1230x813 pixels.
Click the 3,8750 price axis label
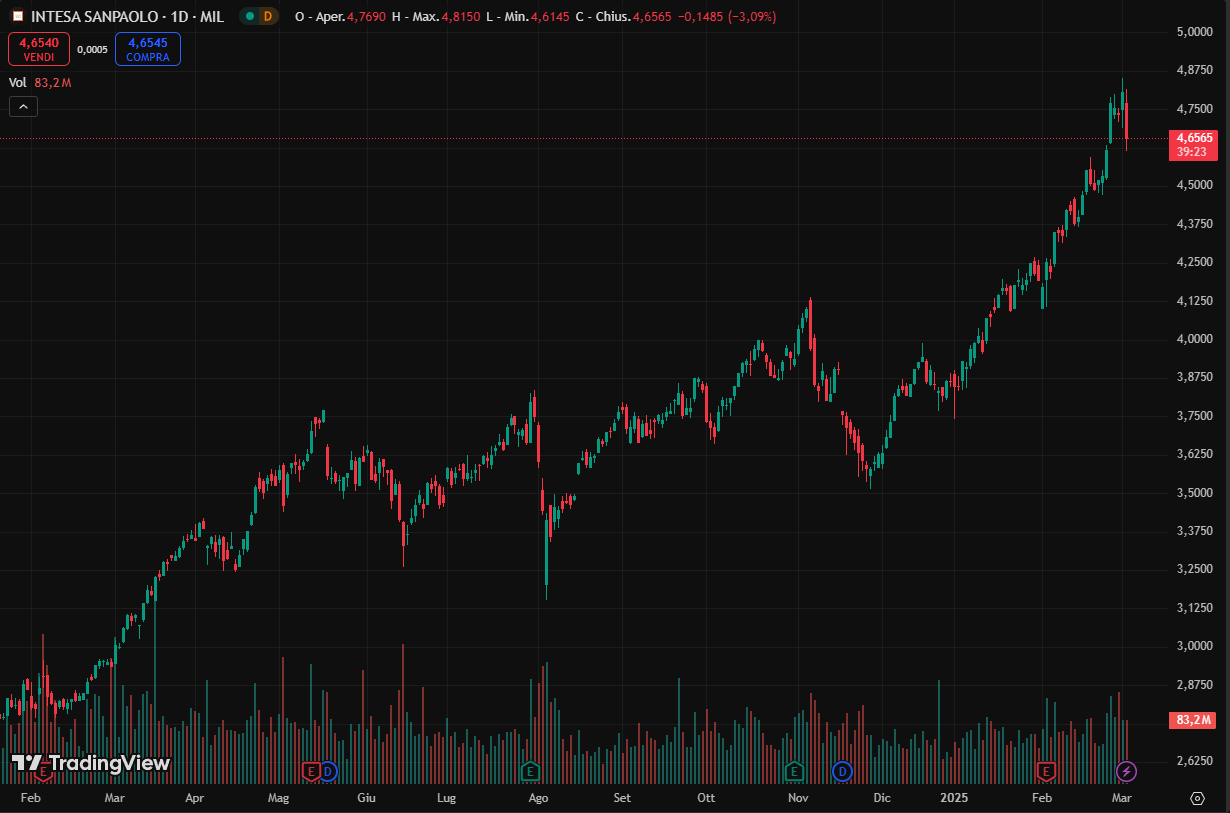[1195, 377]
